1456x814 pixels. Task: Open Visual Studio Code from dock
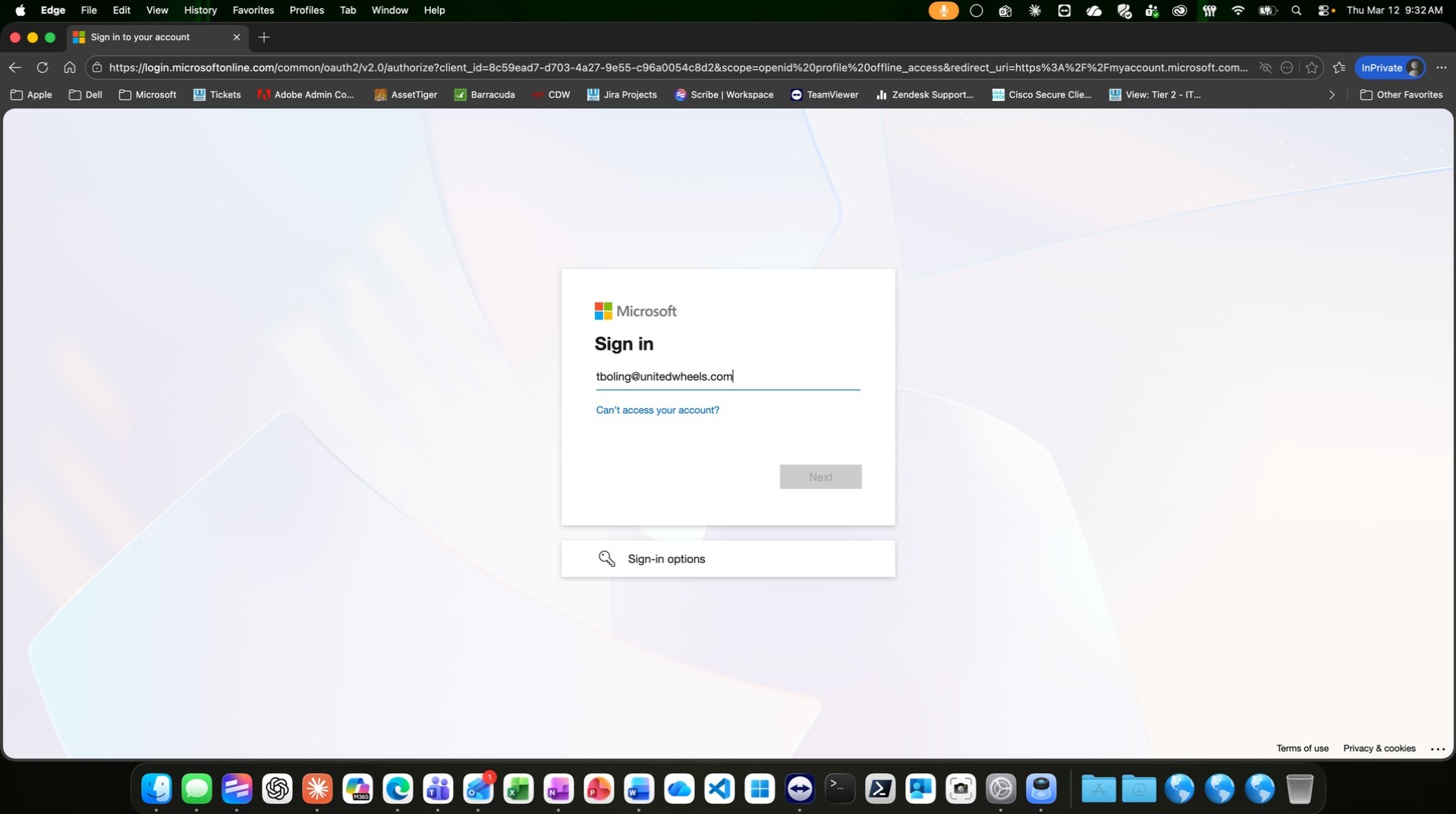(x=719, y=789)
